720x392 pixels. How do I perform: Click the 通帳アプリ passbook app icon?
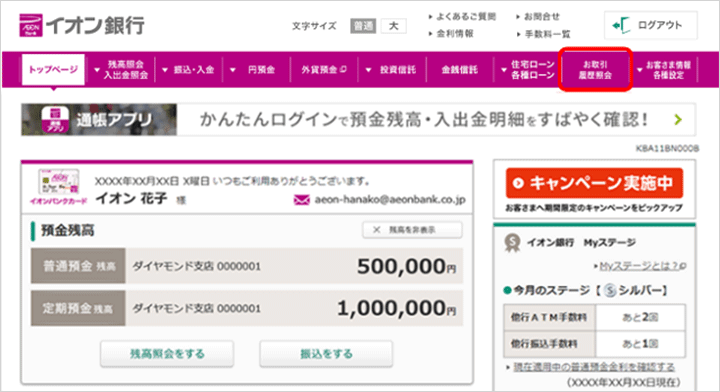point(55,120)
